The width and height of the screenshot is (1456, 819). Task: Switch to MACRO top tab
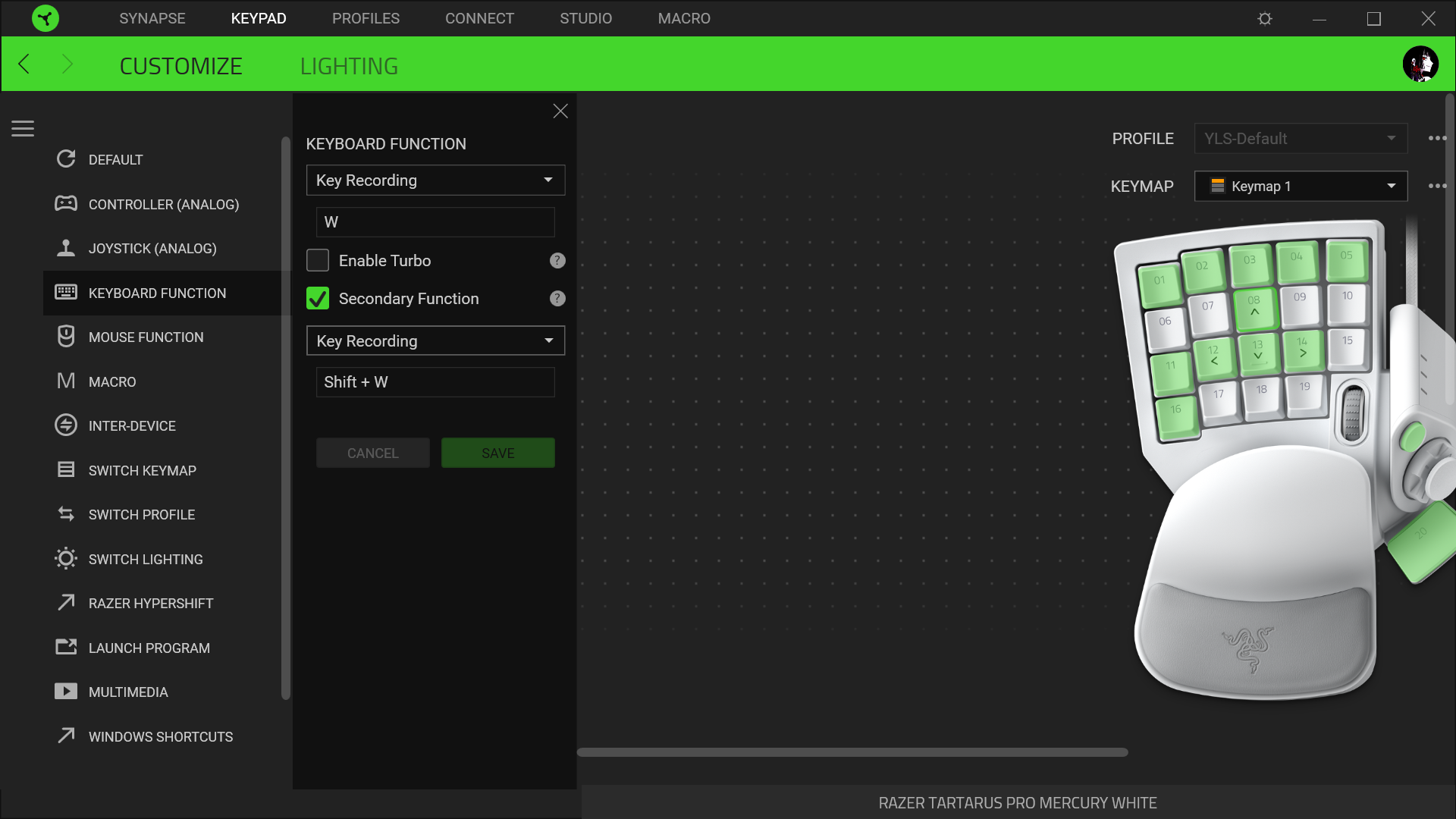(x=684, y=18)
